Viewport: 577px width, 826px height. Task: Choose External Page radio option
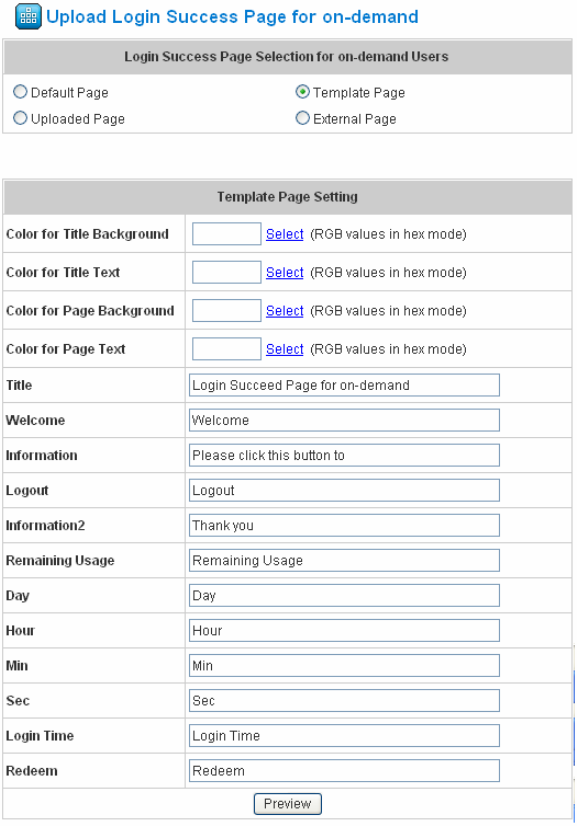click(302, 118)
